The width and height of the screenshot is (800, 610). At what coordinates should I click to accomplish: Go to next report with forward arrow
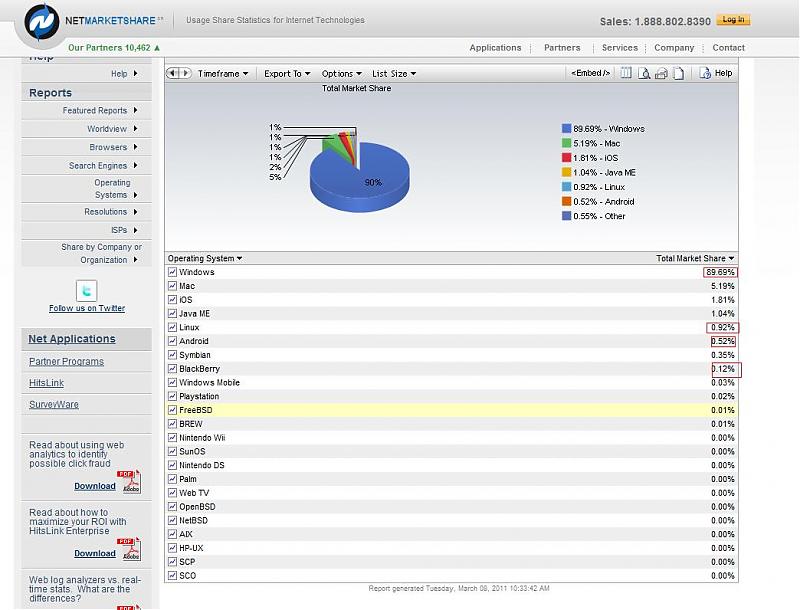186,73
